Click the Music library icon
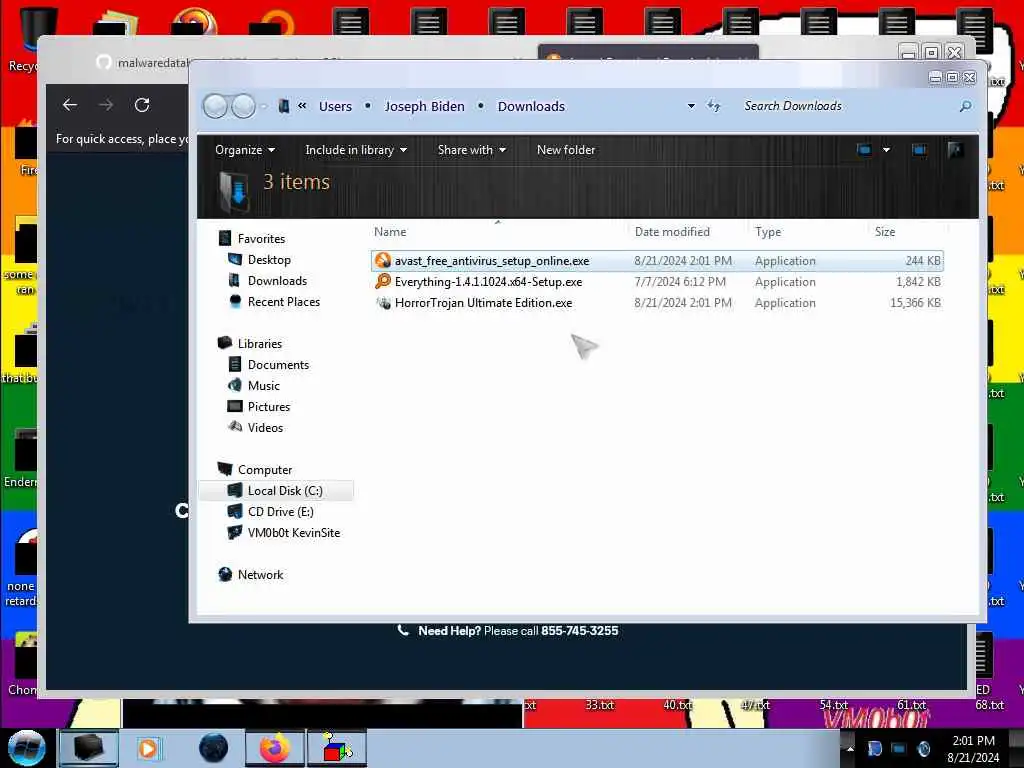 [x=235, y=385]
